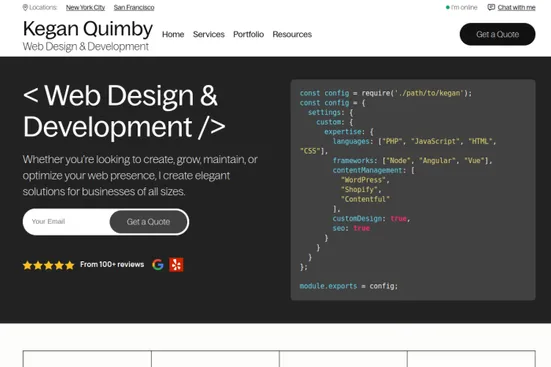
Task: Click the seo: true code line
Action: [x=351, y=228]
